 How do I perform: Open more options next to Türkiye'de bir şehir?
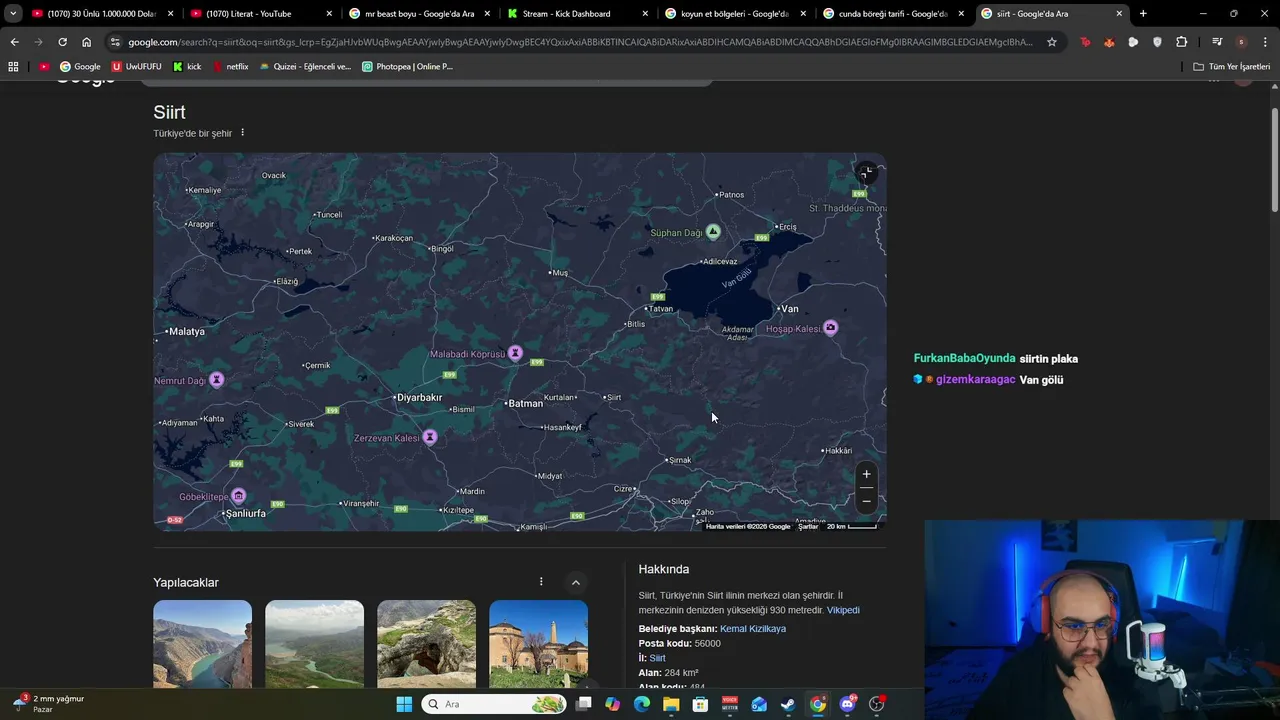[x=242, y=133]
